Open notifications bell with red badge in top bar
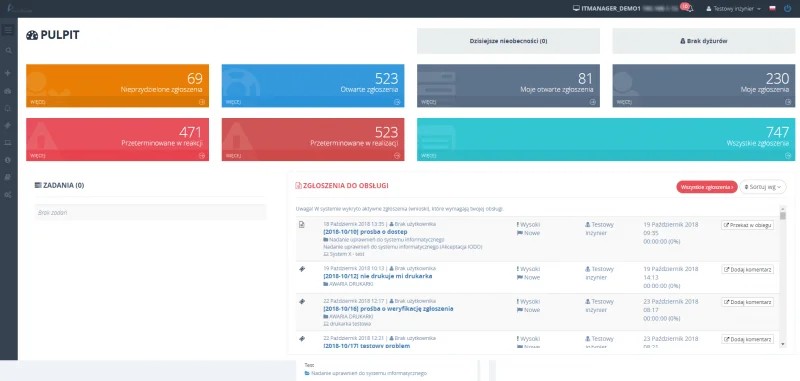 [688, 8]
